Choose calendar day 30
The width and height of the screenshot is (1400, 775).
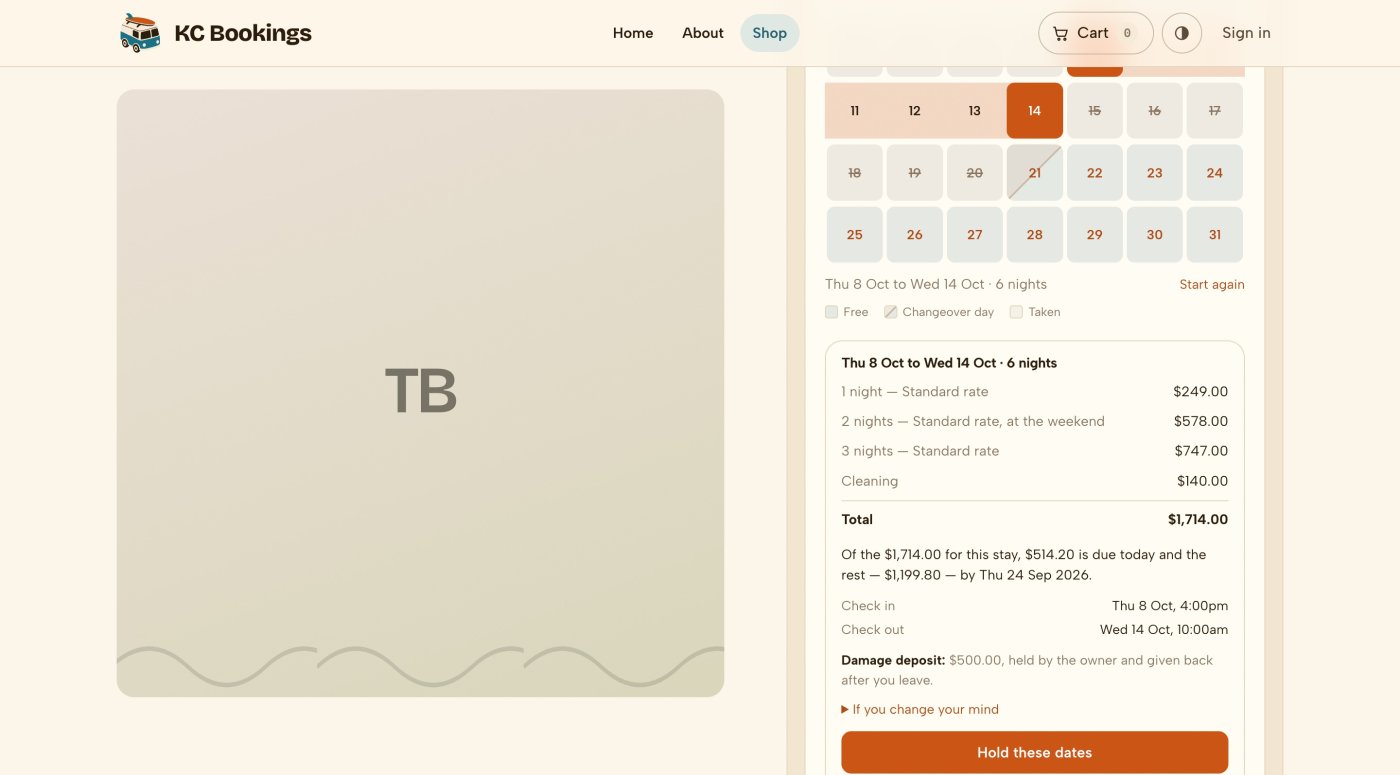[x=1154, y=234]
